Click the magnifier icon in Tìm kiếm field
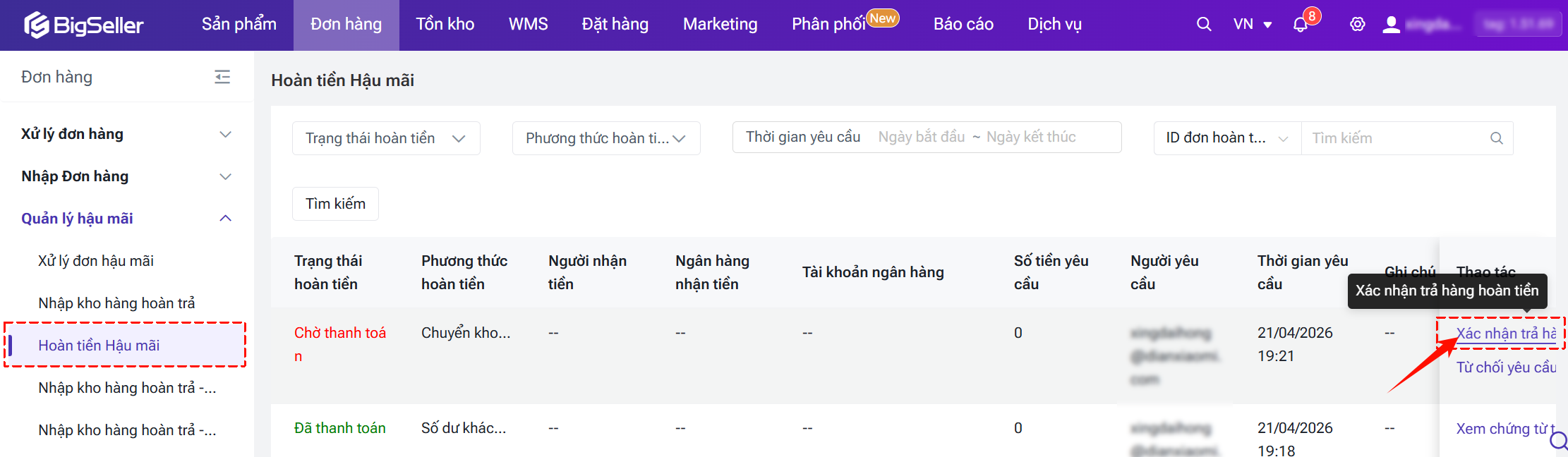The height and width of the screenshot is (457, 1568). (x=1496, y=138)
